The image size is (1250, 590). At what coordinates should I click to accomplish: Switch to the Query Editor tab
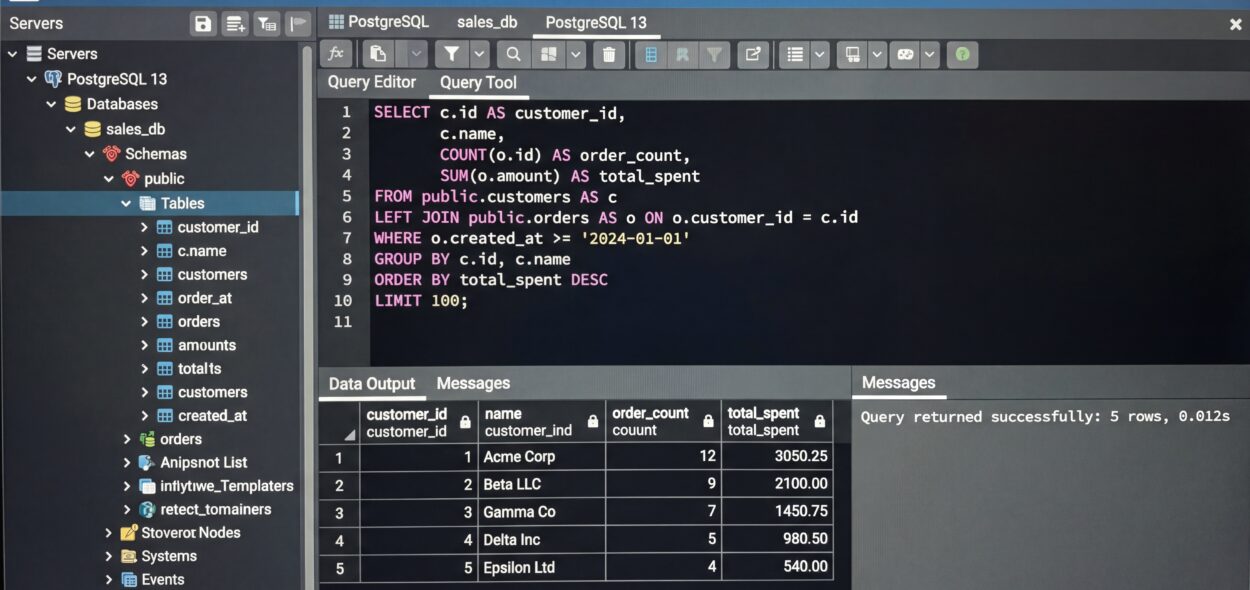click(x=372, y=82)
